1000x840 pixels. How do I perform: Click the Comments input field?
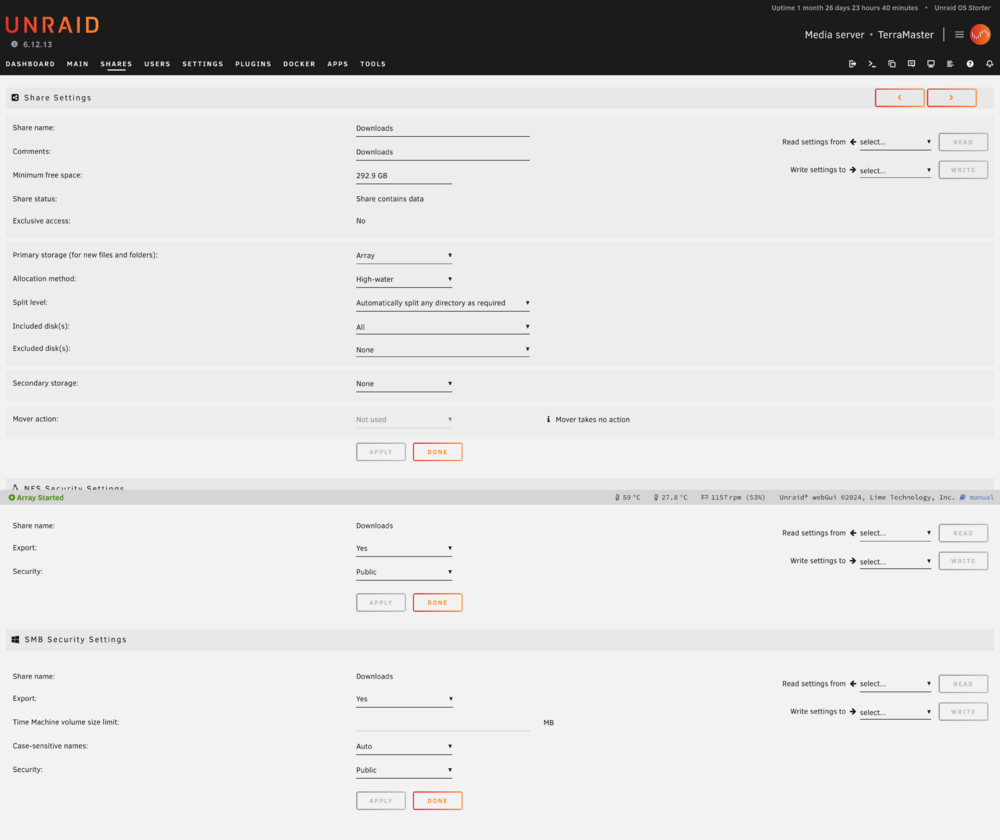click(443, 152)
